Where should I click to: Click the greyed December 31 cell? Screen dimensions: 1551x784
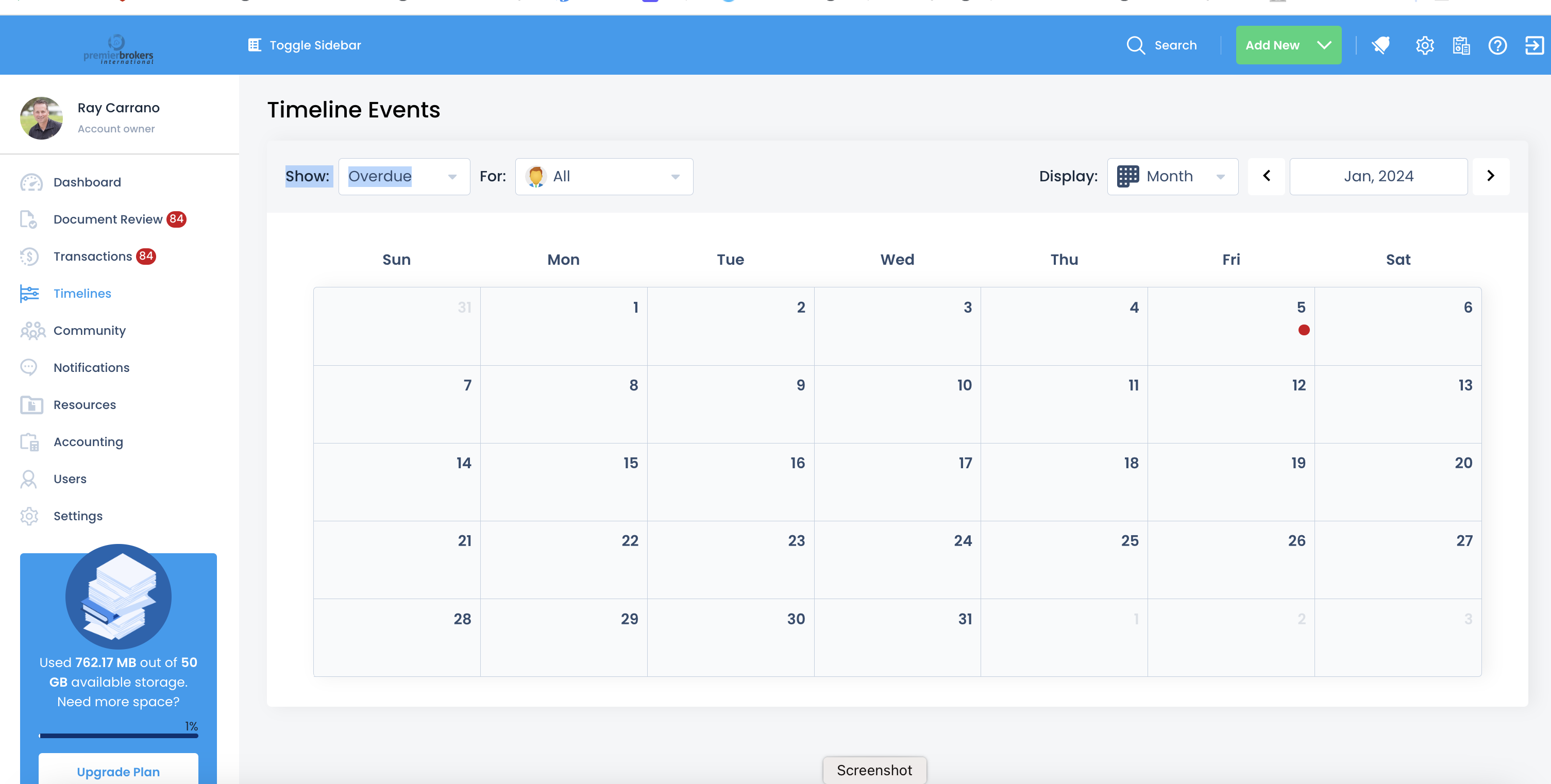(x=397, y=326)
